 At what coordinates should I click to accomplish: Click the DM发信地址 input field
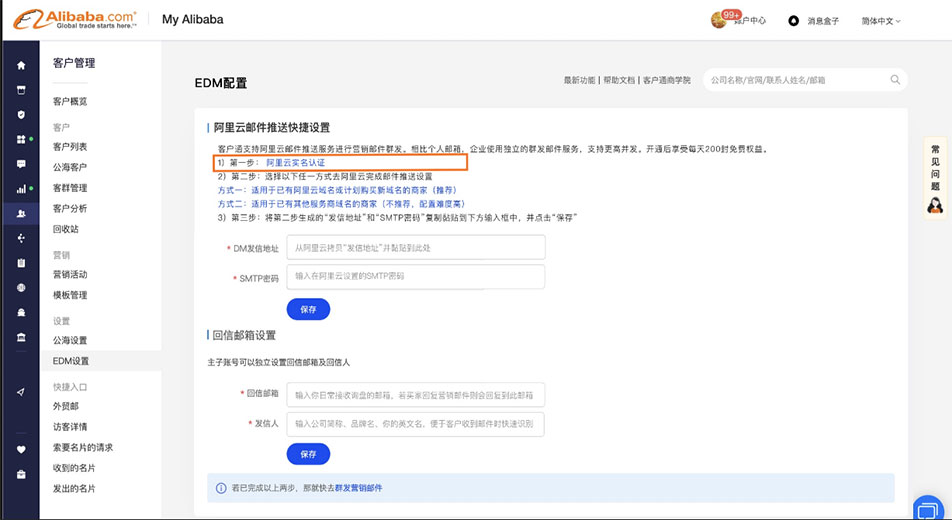pos(415,247)
